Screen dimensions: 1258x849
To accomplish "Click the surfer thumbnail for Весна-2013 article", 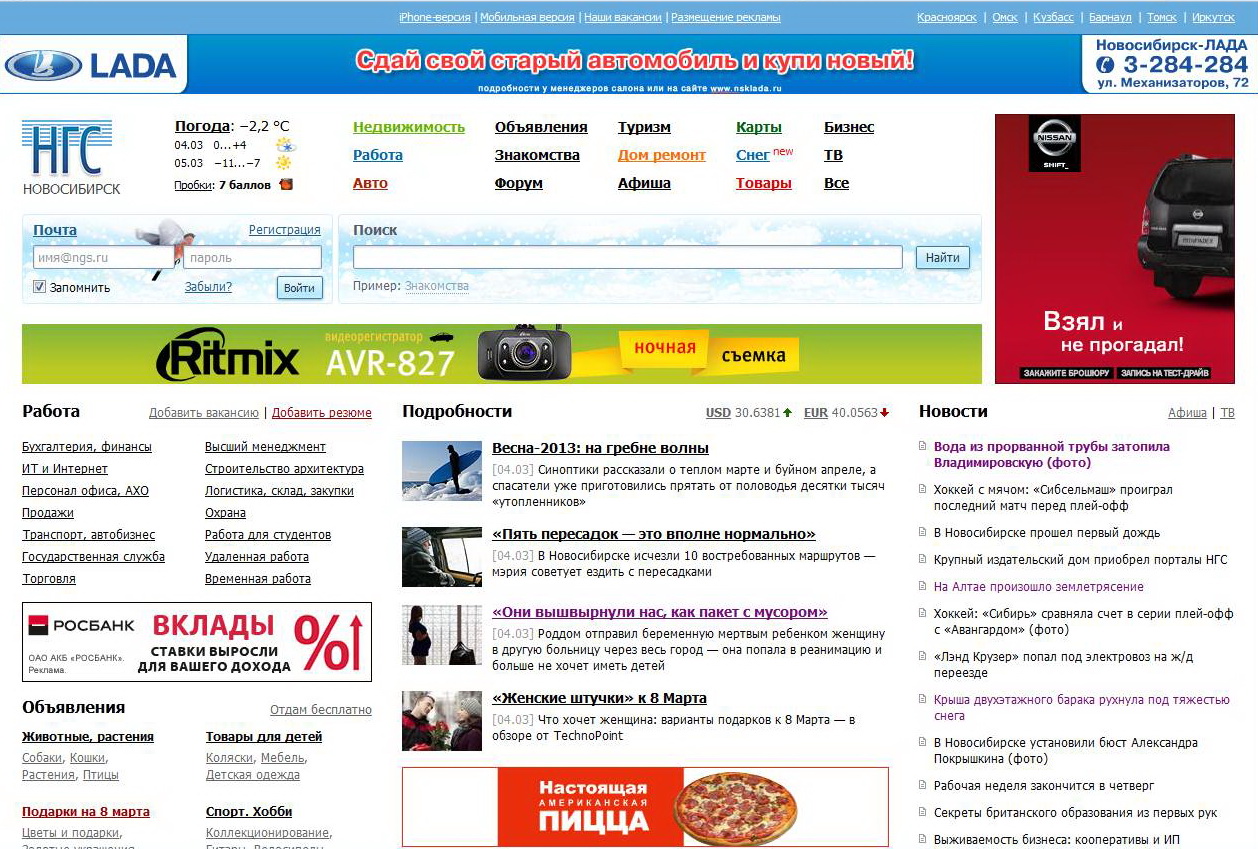I will 442,470.
